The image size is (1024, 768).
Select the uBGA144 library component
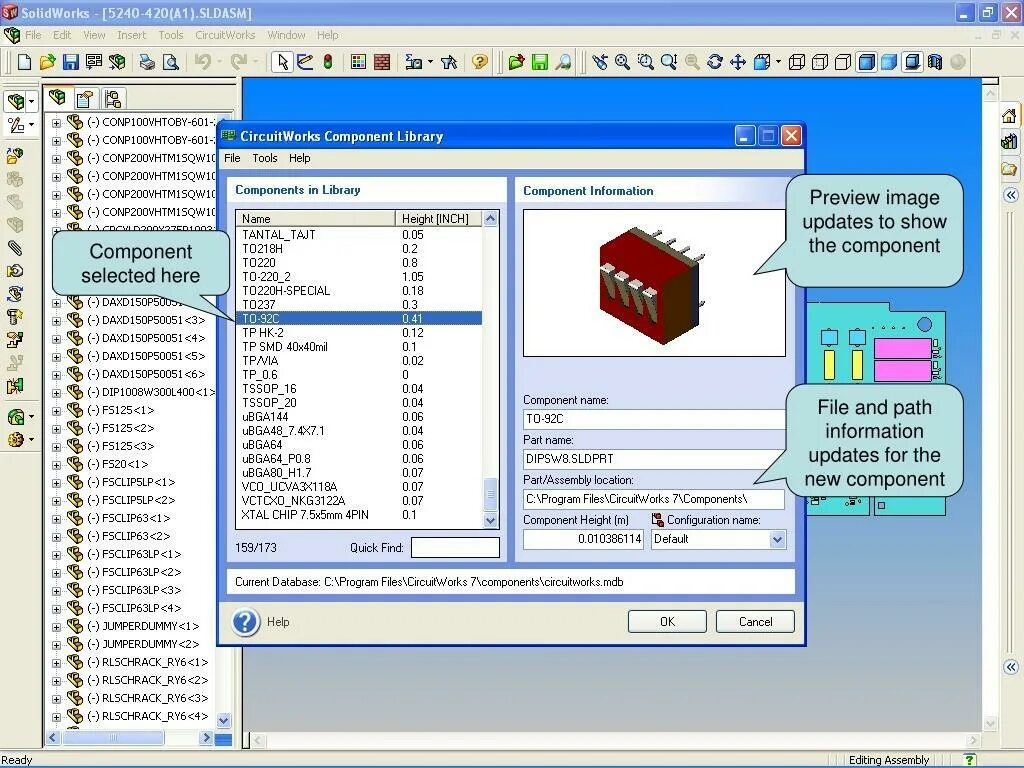click(359, 417)
